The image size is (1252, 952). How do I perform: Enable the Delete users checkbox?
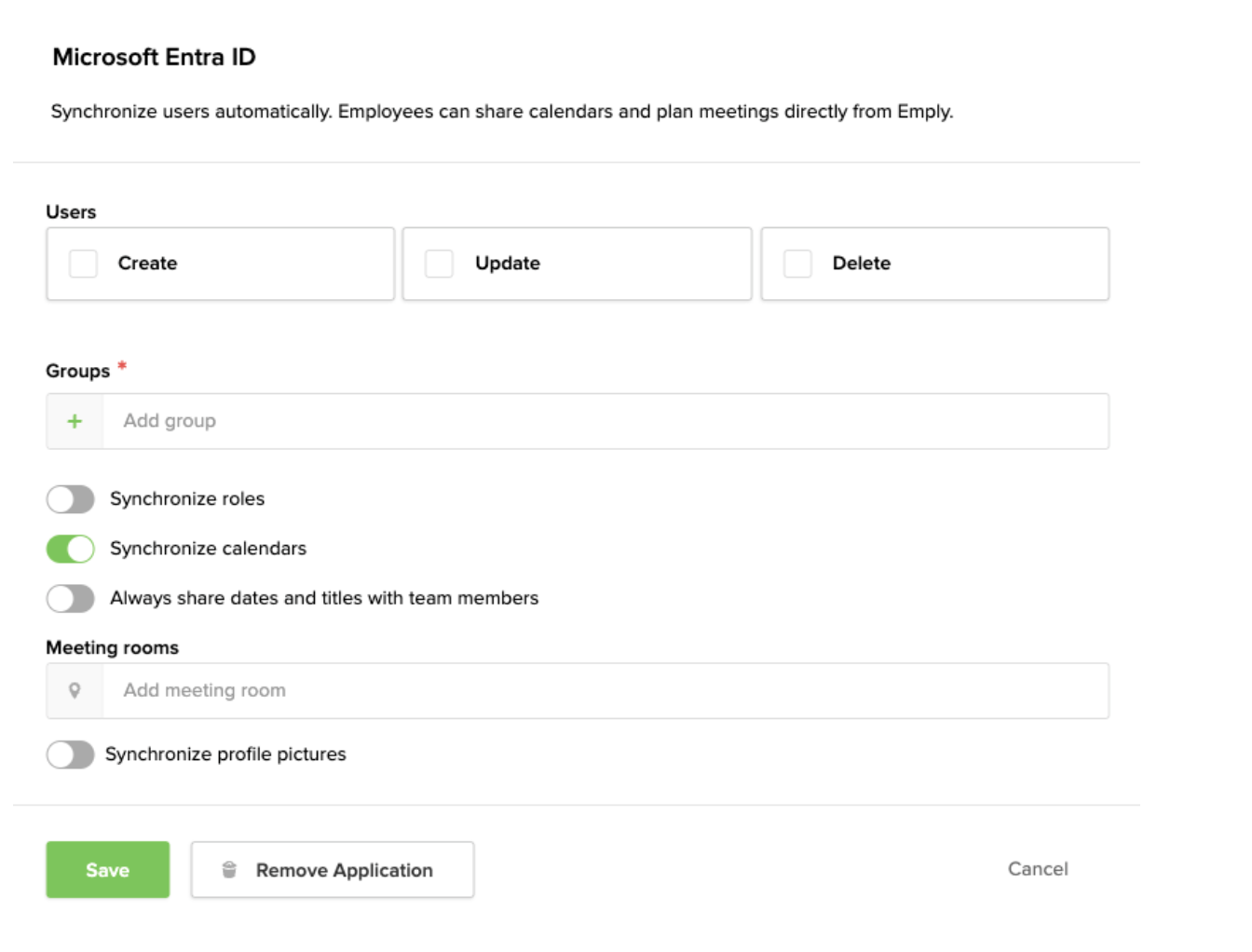click(x=797, y=264)
